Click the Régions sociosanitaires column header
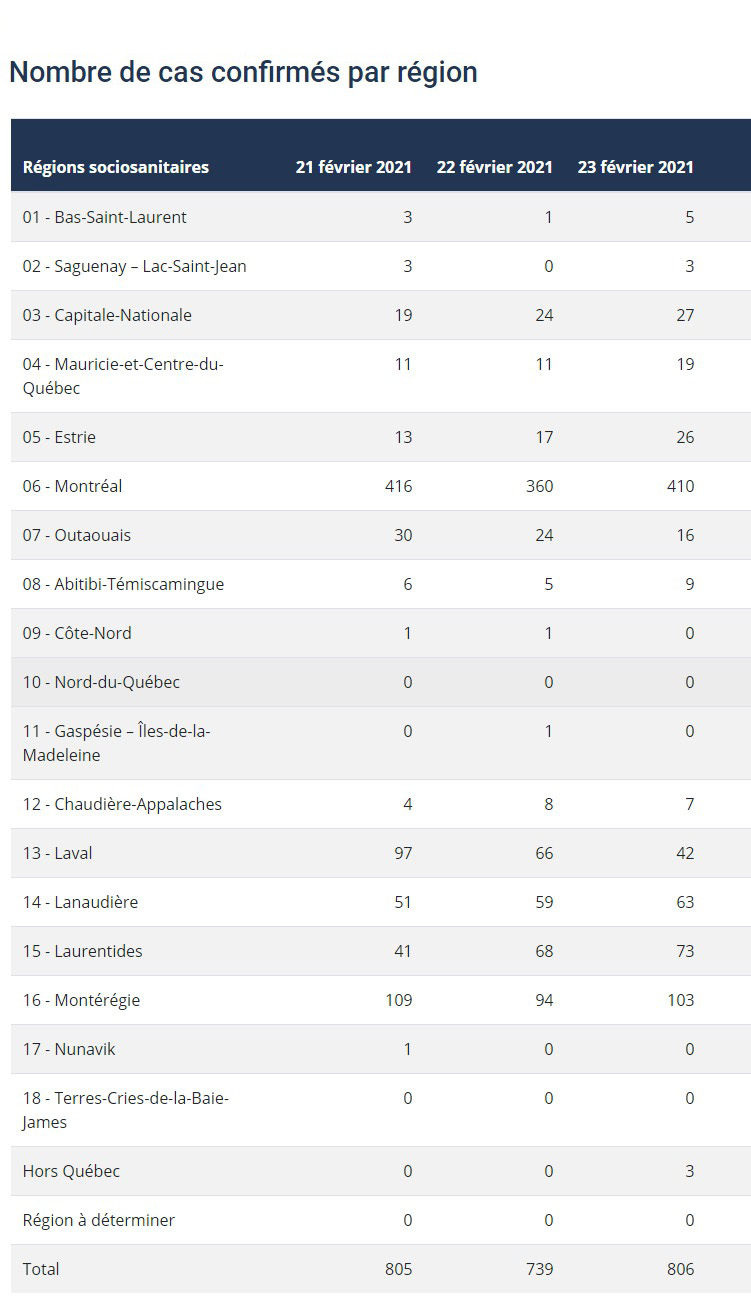 [116, 167]
